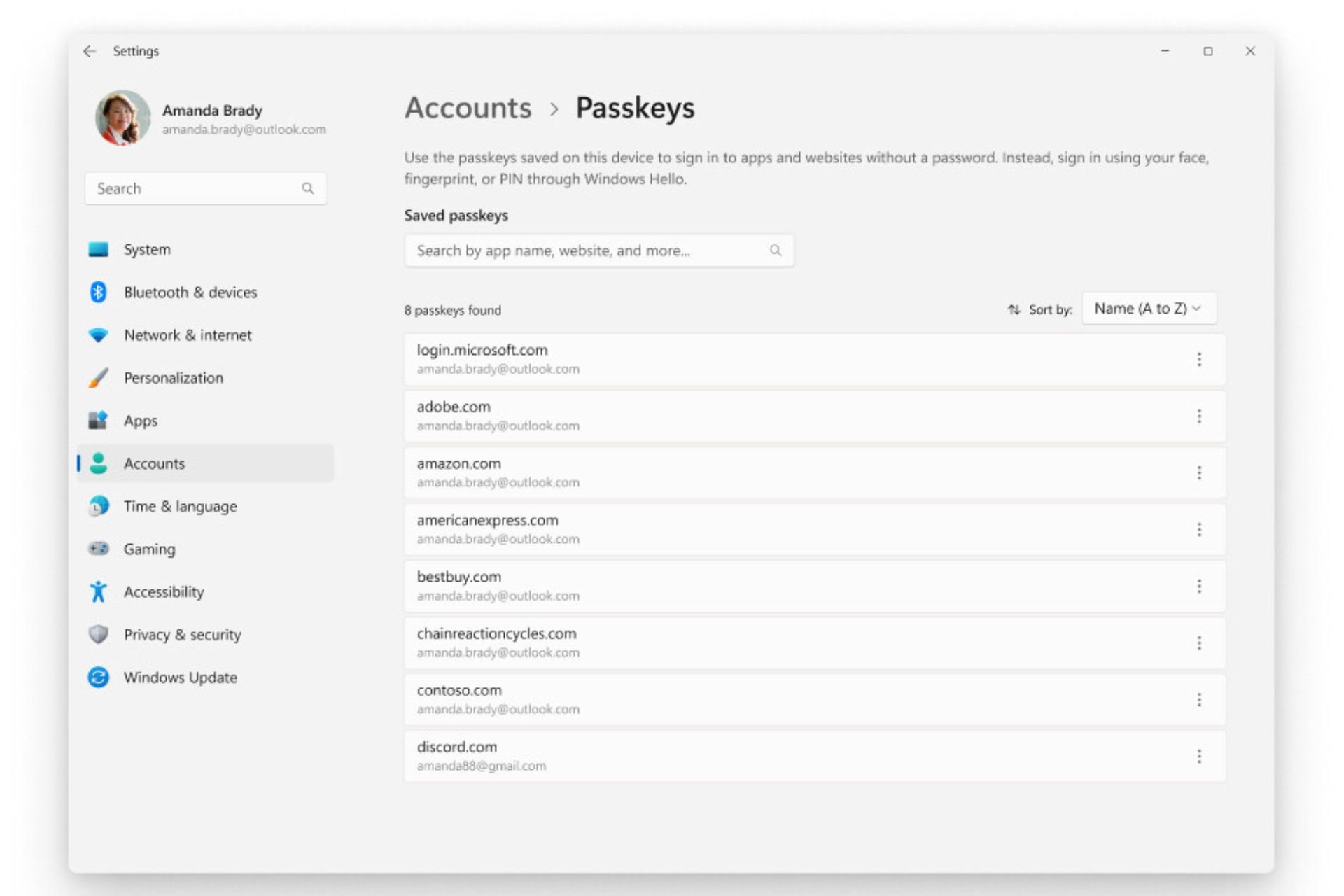The width and height of the screenshot is (1344, 896).
Task: Go to the Personalization label
Action: pos(174,378)
